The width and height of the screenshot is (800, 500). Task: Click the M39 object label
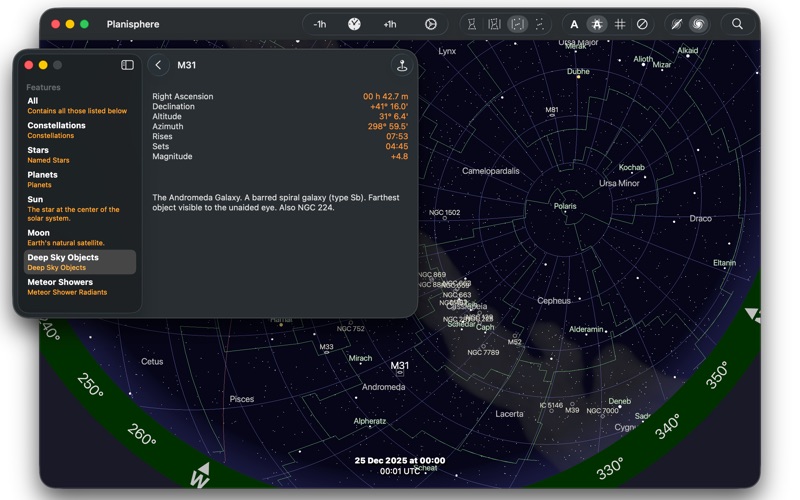click(572, 410)
